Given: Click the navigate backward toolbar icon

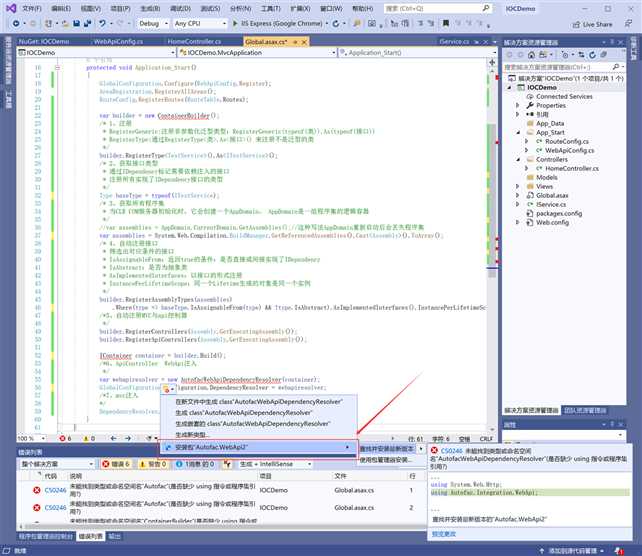Looking at the screenshot, I should pos(16,24).
